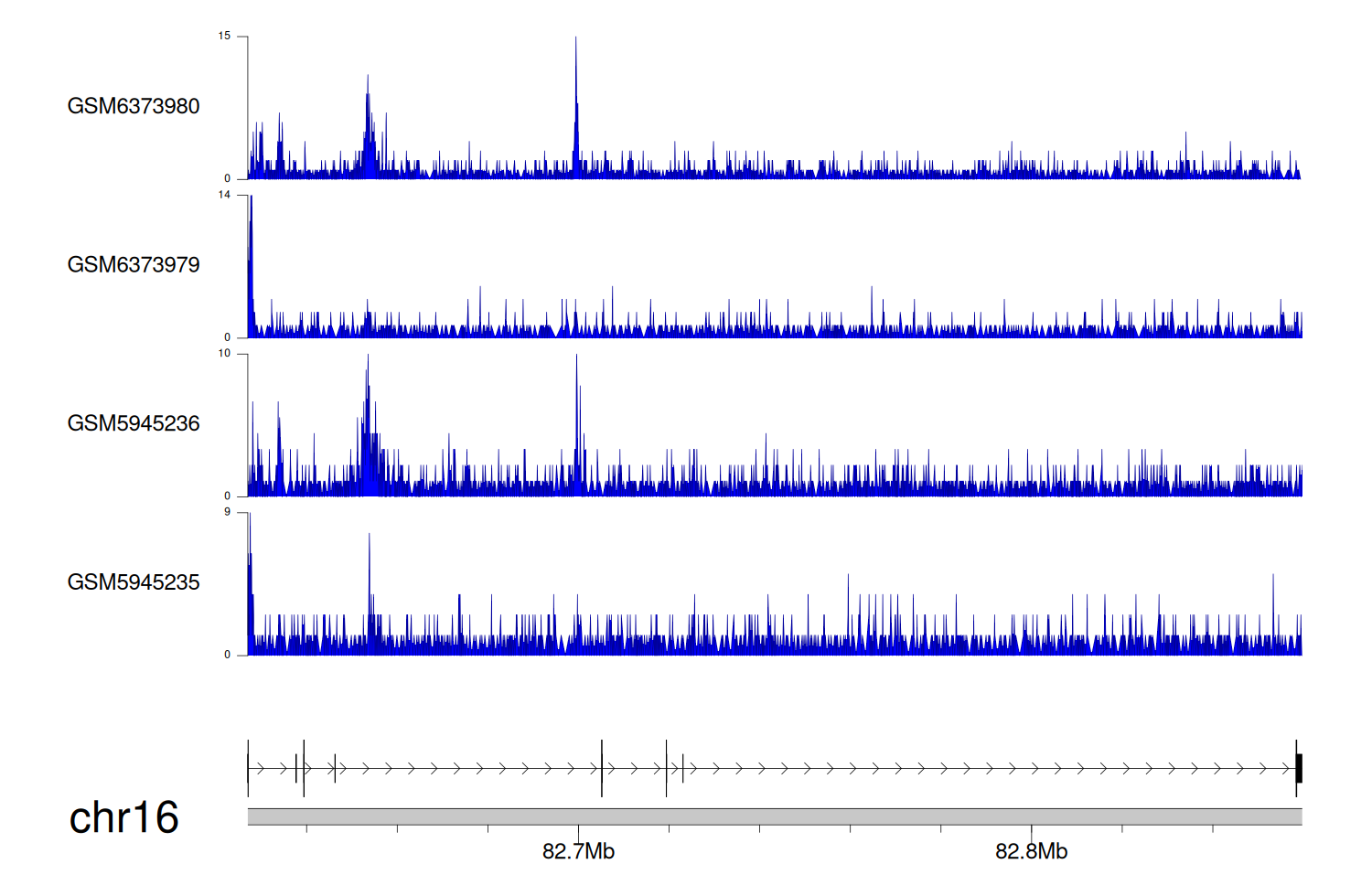Select the GSM6373979 track label
This screenshot has width=1372, height=896.
[x=134, y=265]
